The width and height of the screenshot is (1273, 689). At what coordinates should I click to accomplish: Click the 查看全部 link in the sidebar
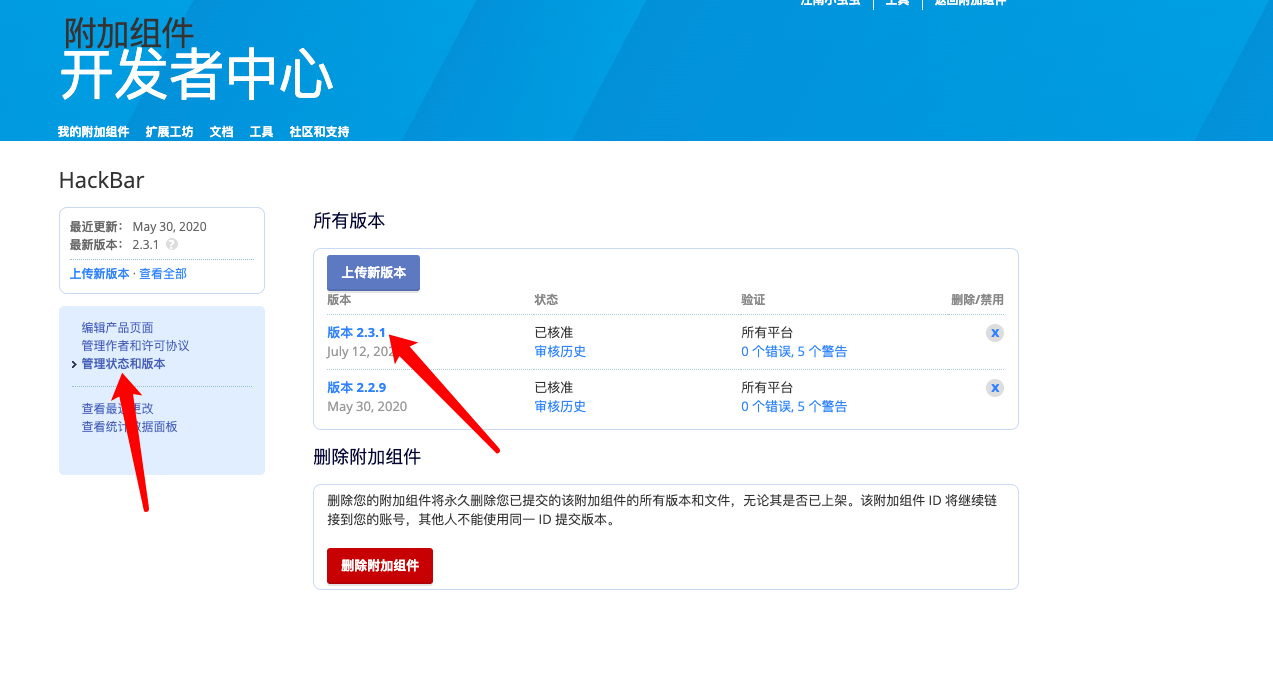(163, 274)
